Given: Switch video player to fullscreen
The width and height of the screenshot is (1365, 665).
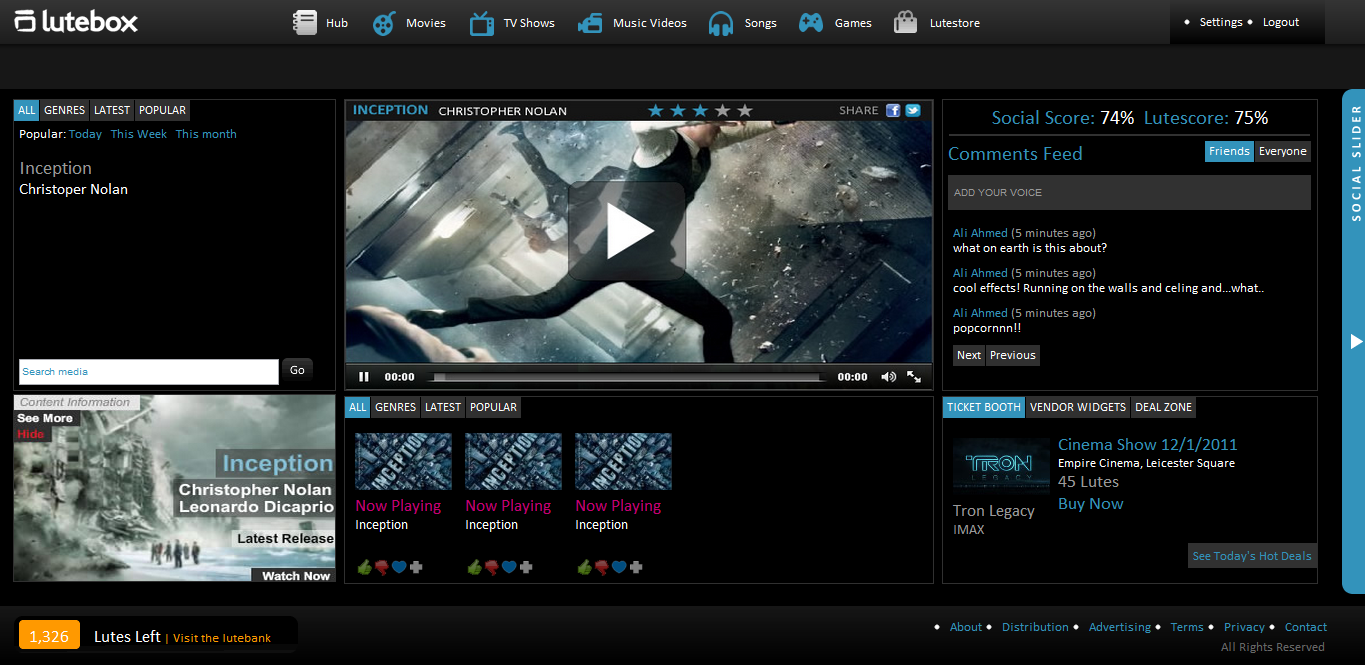Looking at the screenshot, I should (914, 377).
